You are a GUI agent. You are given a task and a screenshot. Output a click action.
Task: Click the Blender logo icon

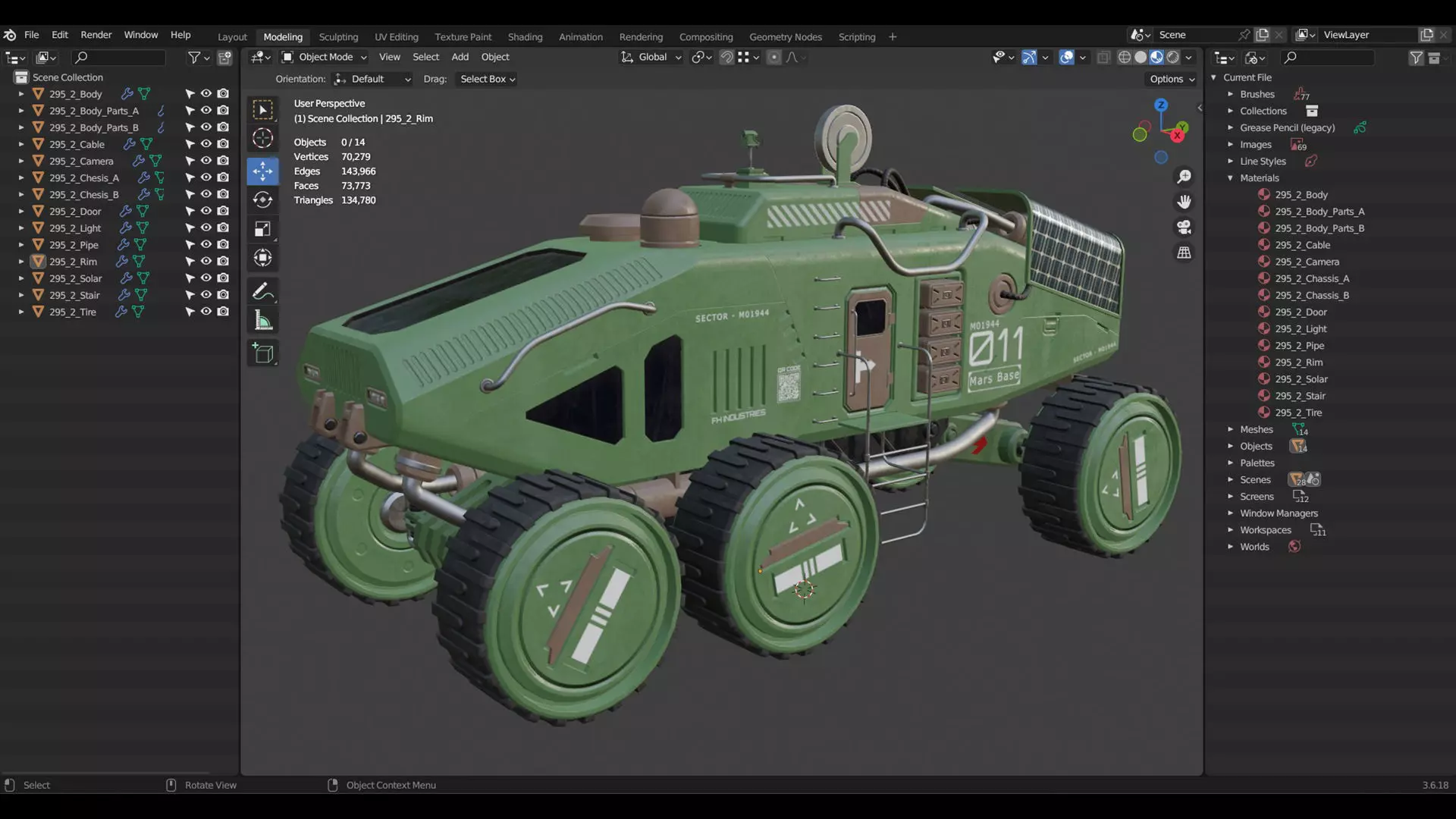[10, 35]
